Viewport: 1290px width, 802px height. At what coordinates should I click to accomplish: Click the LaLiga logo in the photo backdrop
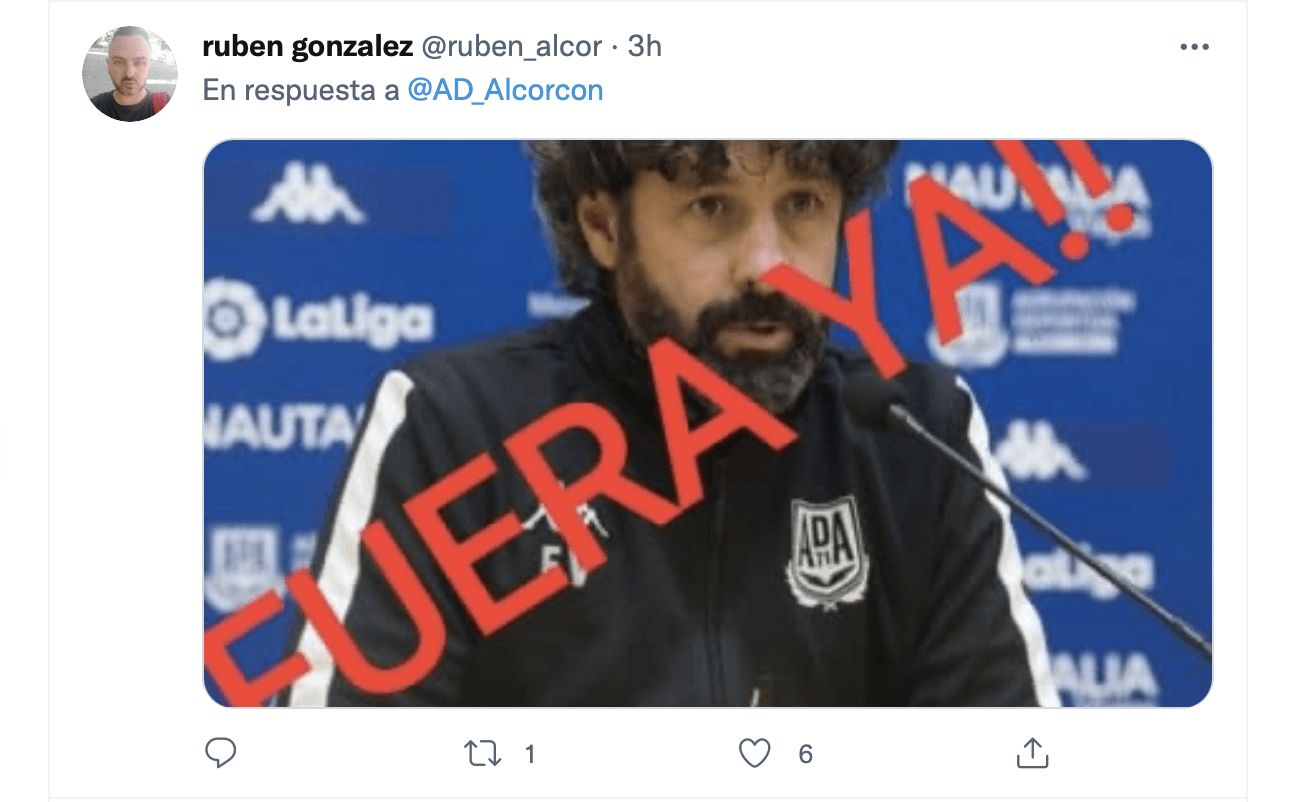tap(318, 321)
